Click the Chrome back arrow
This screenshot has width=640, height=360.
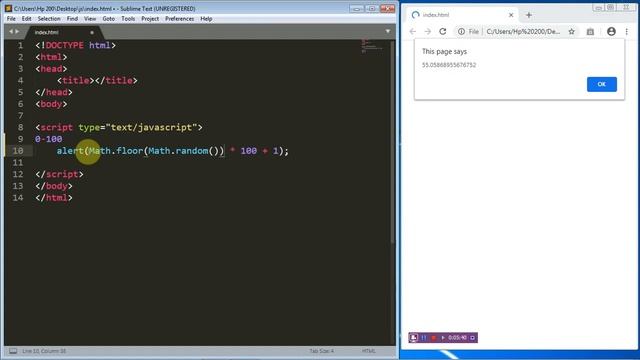413,31
